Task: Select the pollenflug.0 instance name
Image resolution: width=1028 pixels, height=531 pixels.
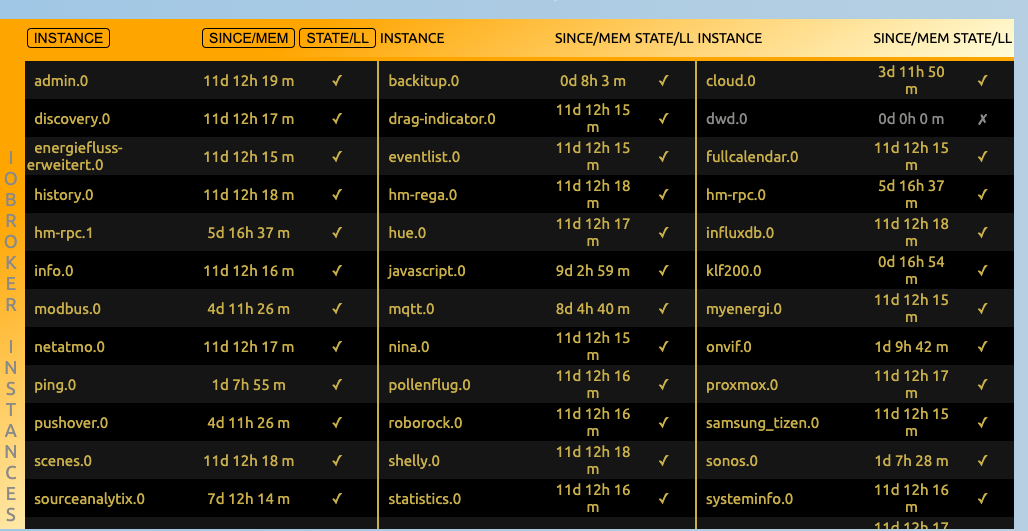Action: pos(429,385)
